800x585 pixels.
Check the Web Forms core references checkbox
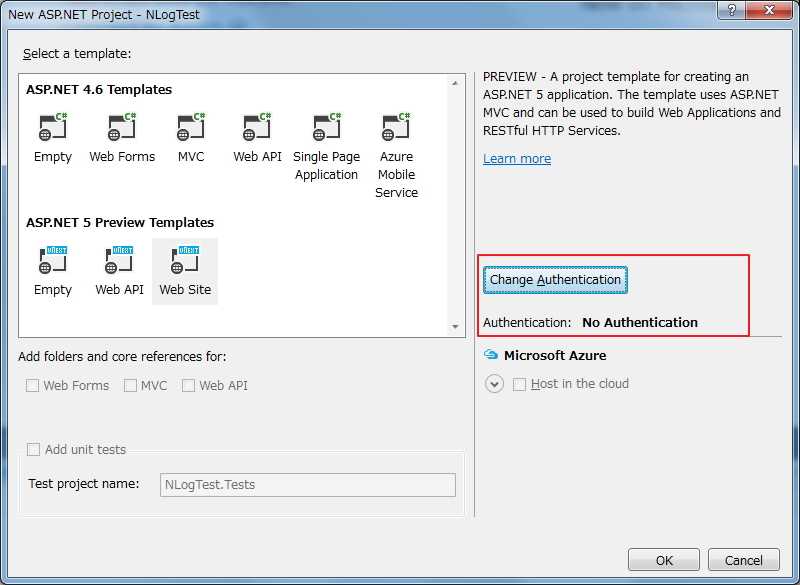pyautogui.click(x=33, y=386)
